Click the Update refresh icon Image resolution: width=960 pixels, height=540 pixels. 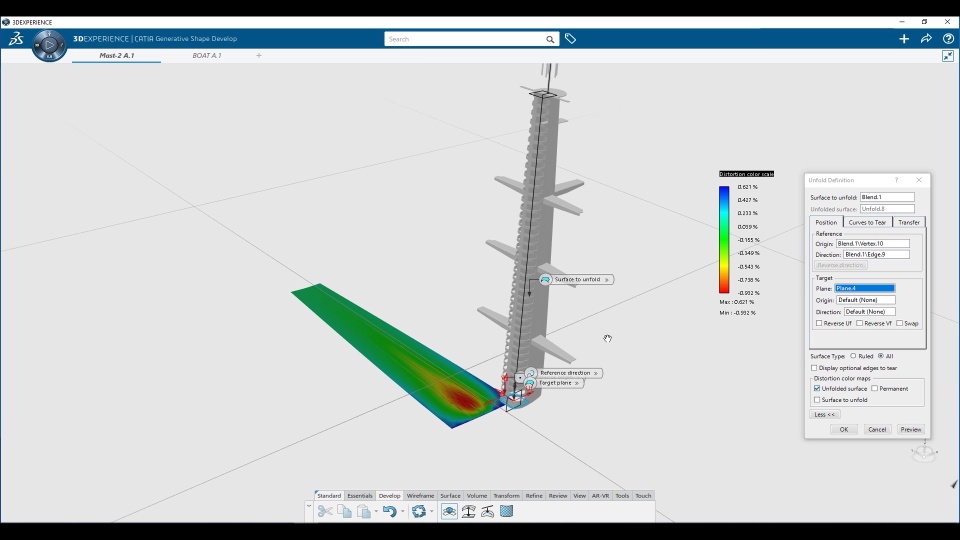(x=419, y=511)
